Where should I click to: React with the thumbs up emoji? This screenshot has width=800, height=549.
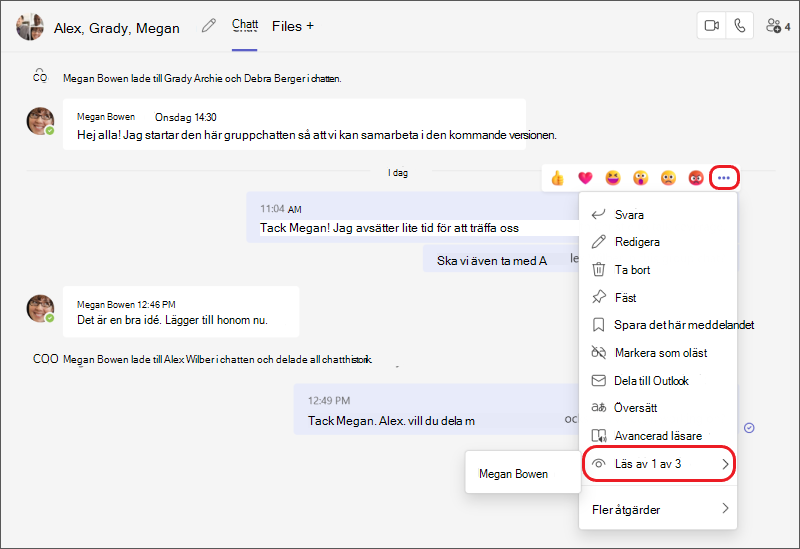(x=557, y=178)
